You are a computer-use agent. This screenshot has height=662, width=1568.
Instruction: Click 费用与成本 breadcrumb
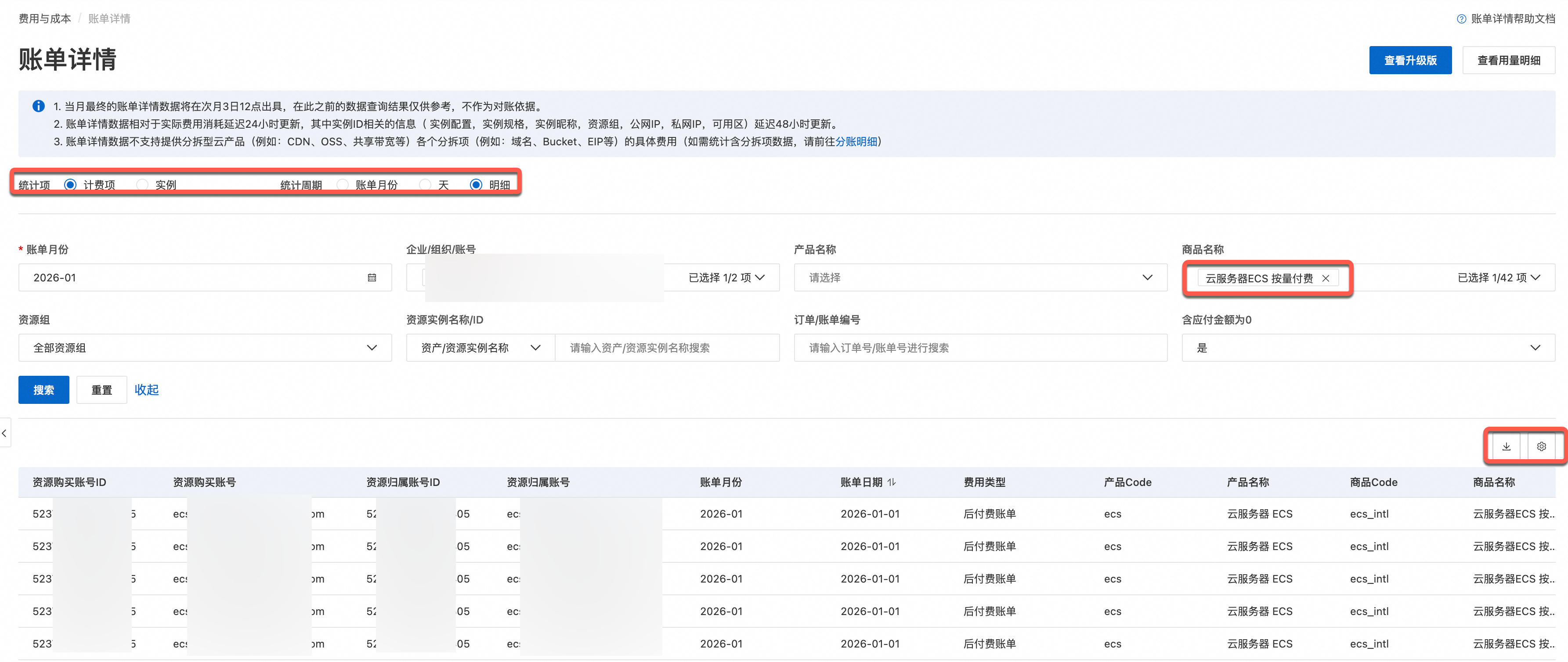44,19
